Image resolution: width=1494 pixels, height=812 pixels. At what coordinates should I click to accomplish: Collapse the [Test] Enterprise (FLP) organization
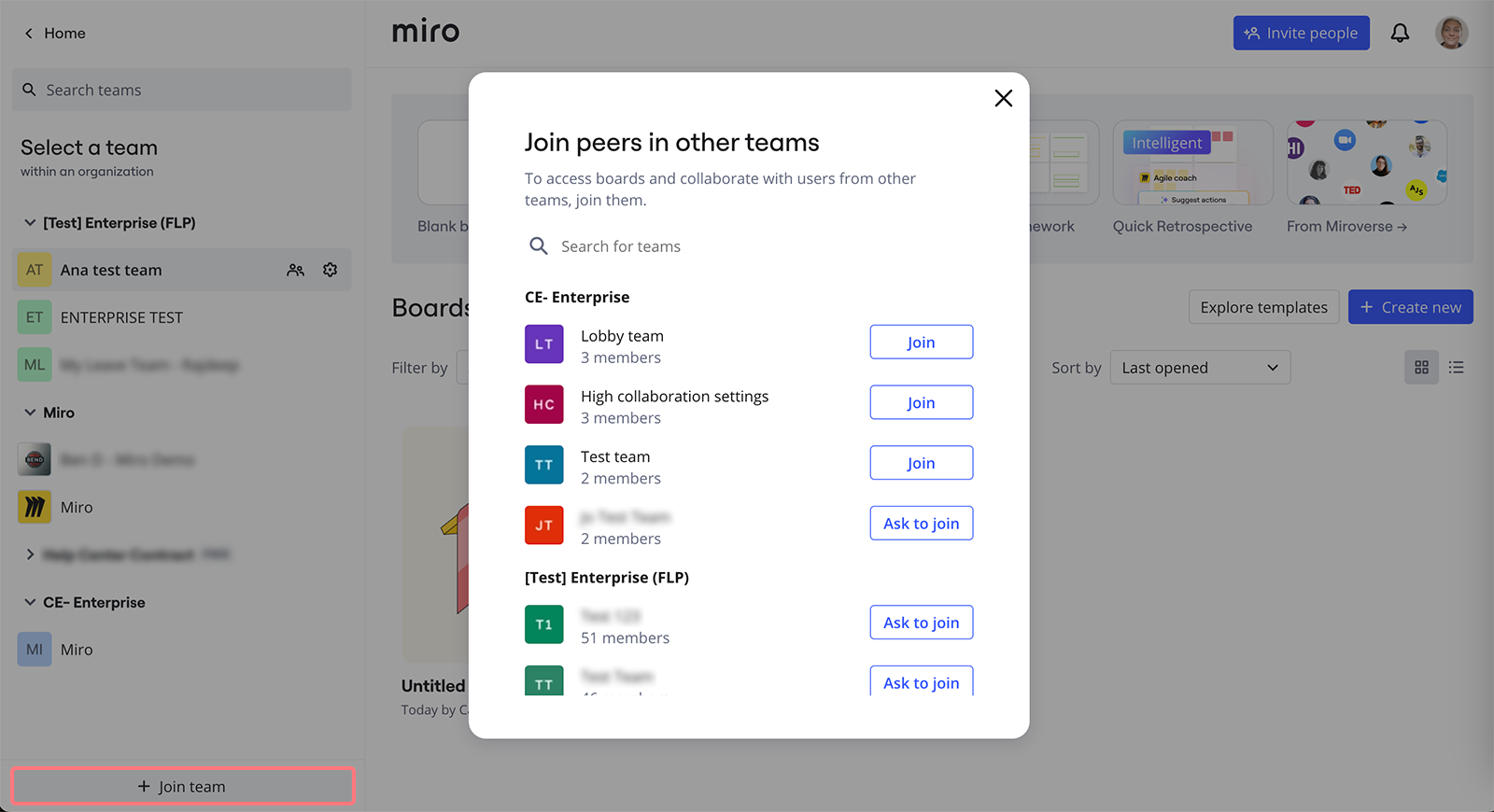point(30,223)
